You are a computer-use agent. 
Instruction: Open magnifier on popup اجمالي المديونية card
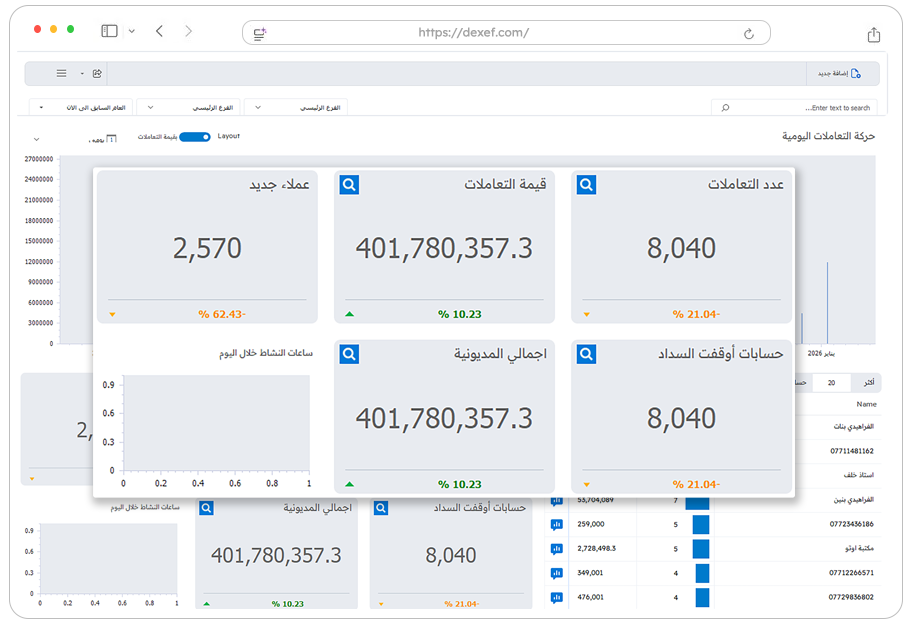(349, 354)
